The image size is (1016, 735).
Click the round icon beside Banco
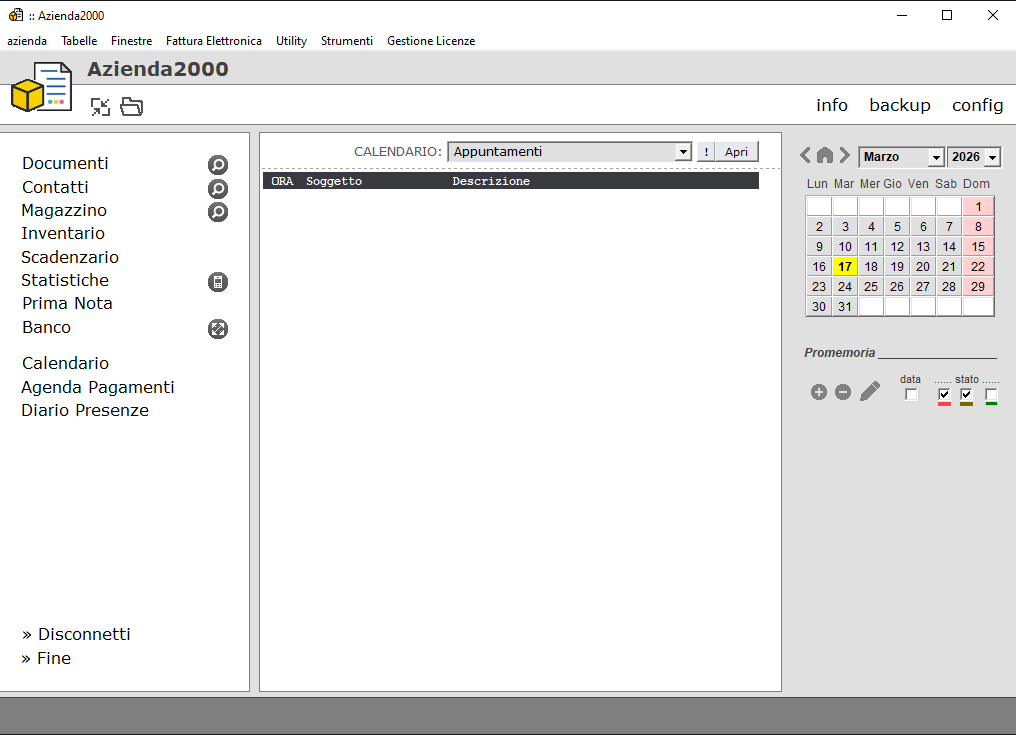click(x=217, y=329)
